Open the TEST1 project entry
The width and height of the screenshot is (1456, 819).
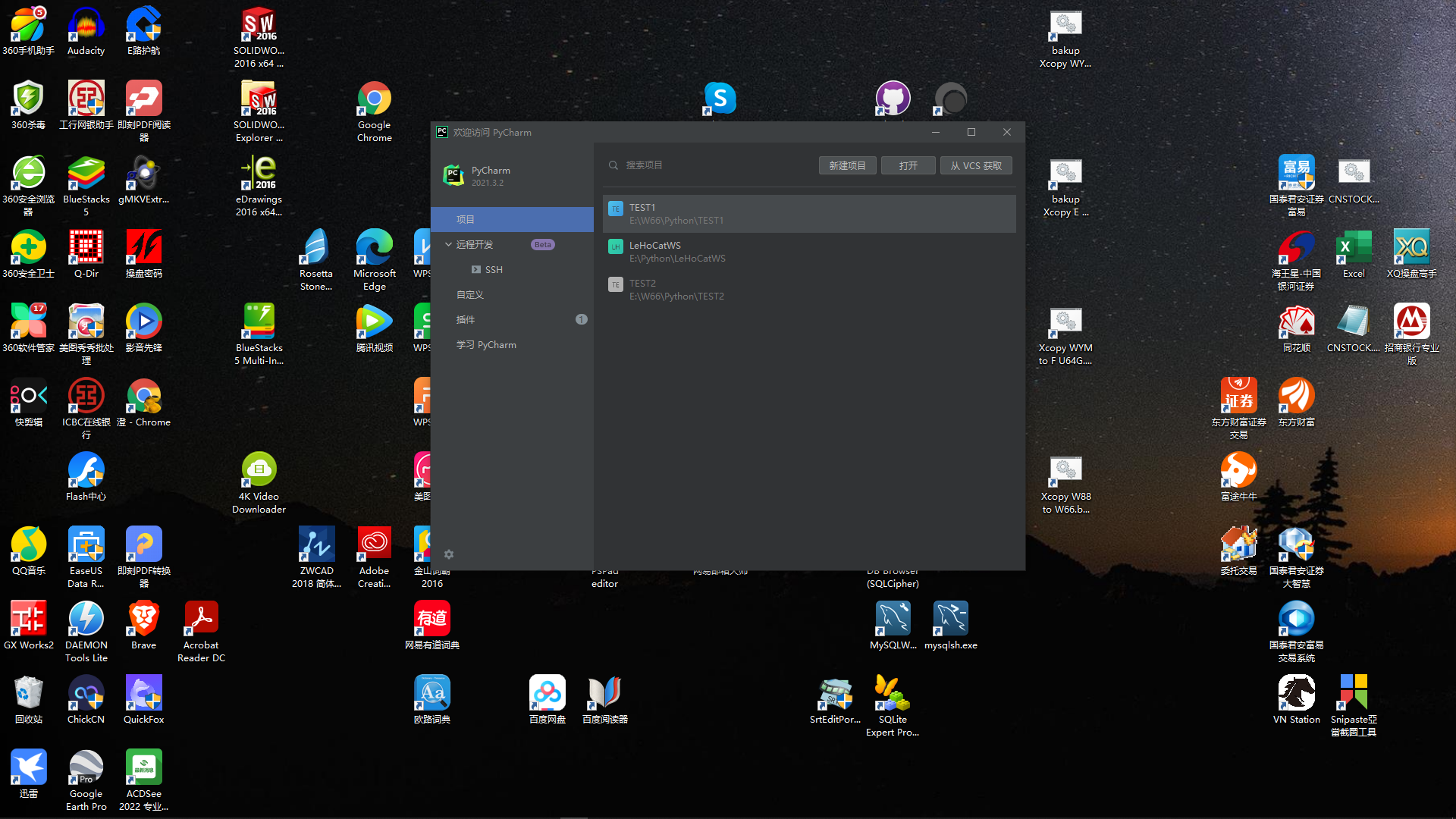click(809, 214)
